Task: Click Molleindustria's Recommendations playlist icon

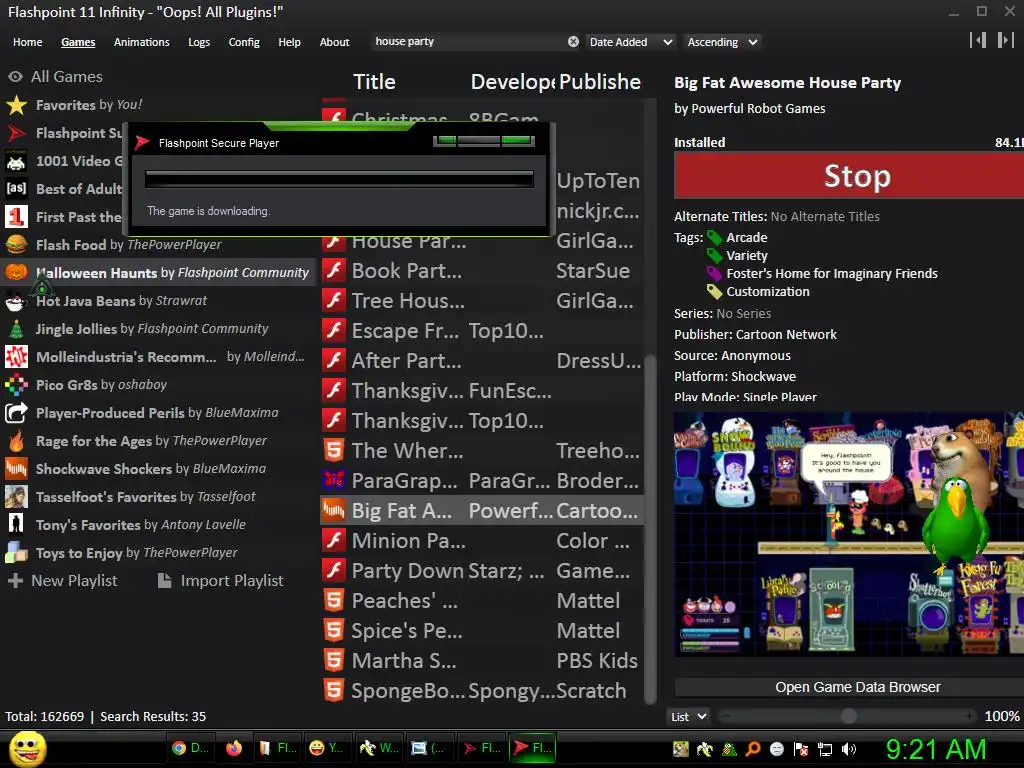Action: [x=16, y=357]
